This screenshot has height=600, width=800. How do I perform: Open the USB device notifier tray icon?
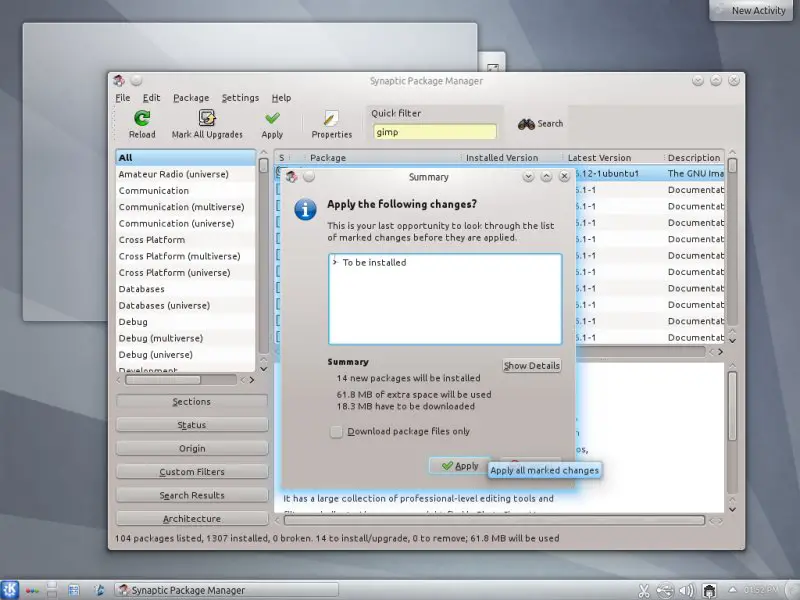[665, 590]
